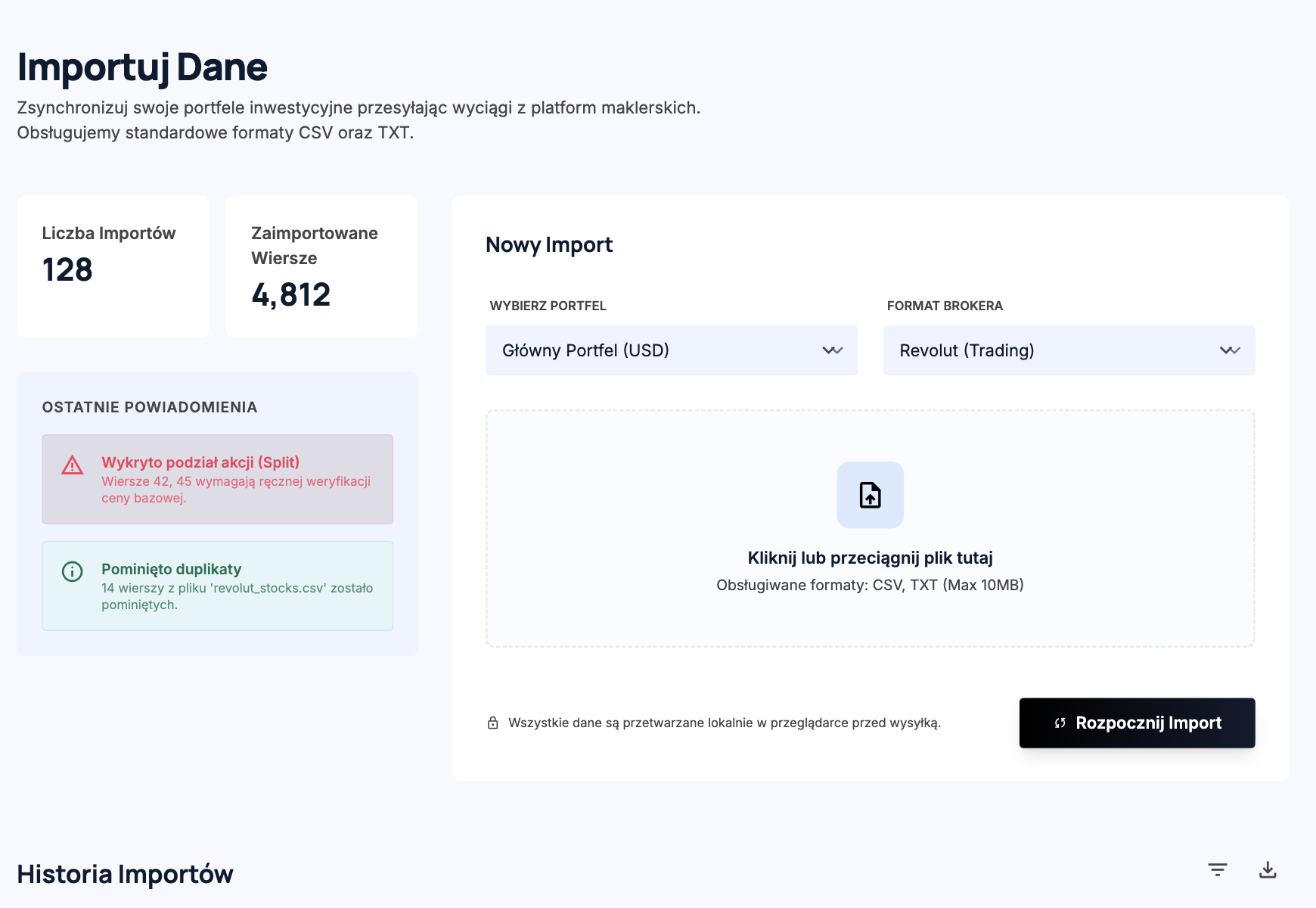Image resolution: width=1316 pixels, height=908 pixels.
Task: Click the download icon for Historia Importów
Action: point(1268,870)
